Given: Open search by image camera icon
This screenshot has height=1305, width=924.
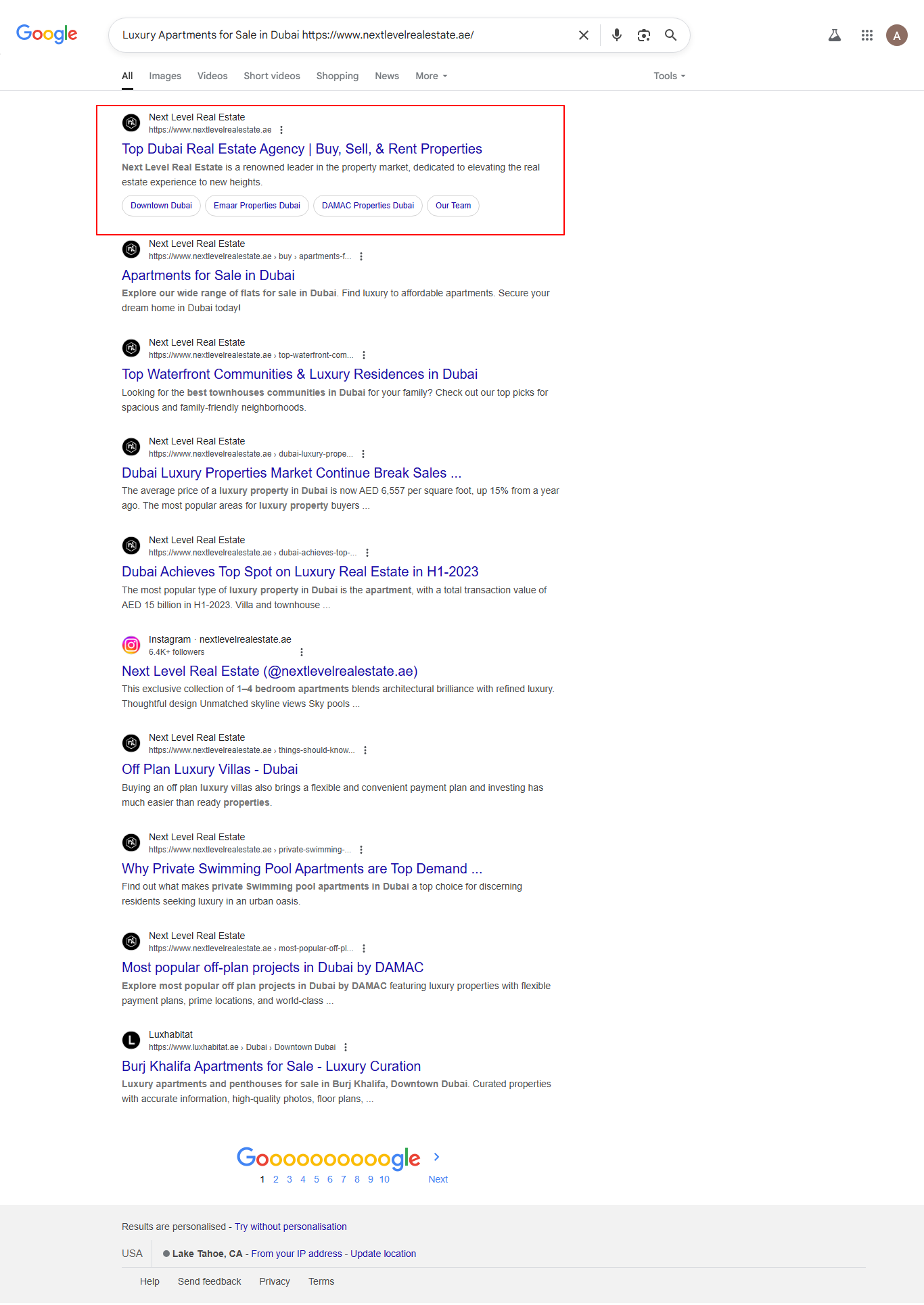Looking at the screenshot, I should (644, 35).
